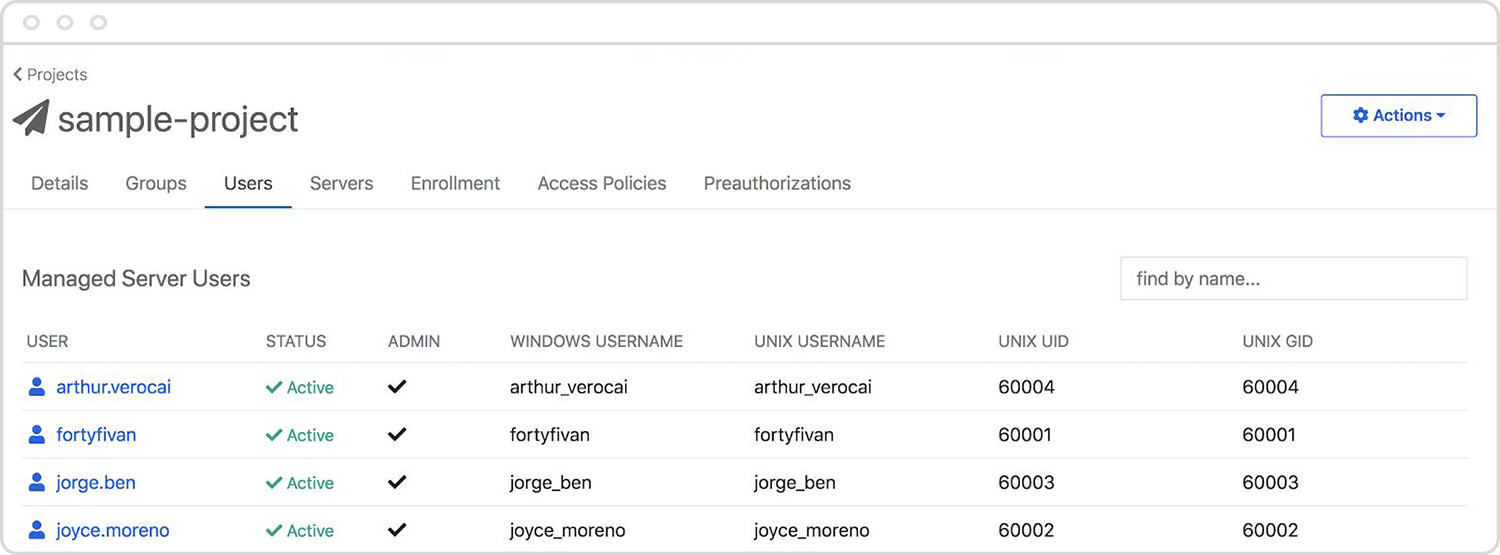
Task: Select the Preauthorizations tab
Action: tap(777, 183)
